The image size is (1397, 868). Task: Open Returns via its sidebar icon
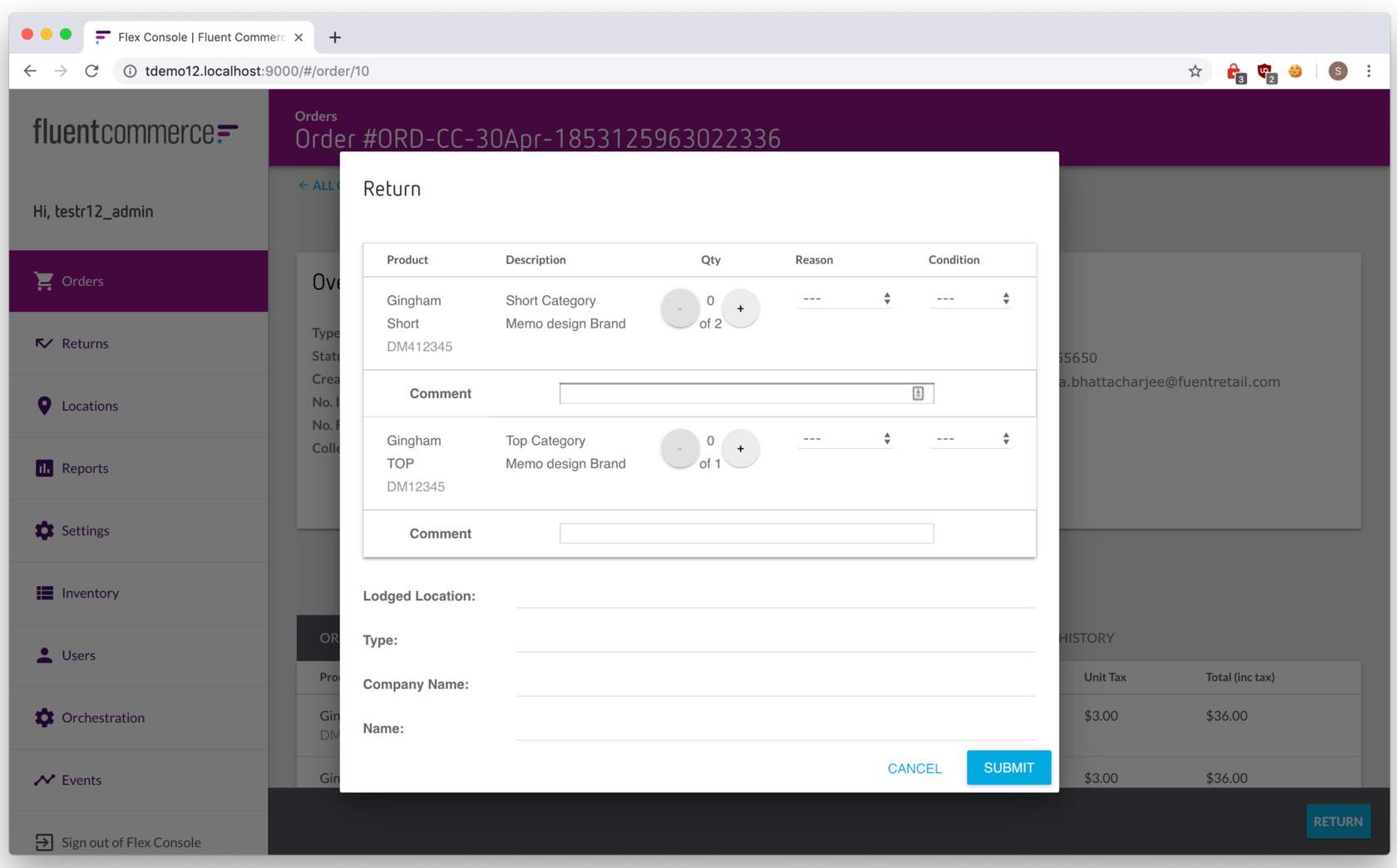pos(44,343)
